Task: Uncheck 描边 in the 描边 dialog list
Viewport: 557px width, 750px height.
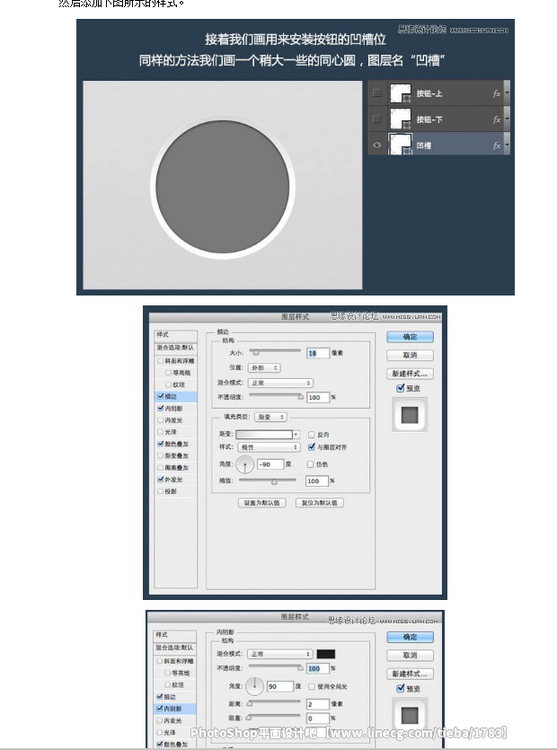Action: pos(161,396)
